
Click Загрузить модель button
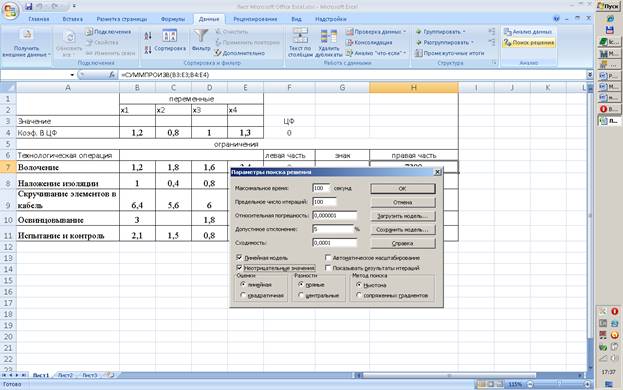[402, 216]
